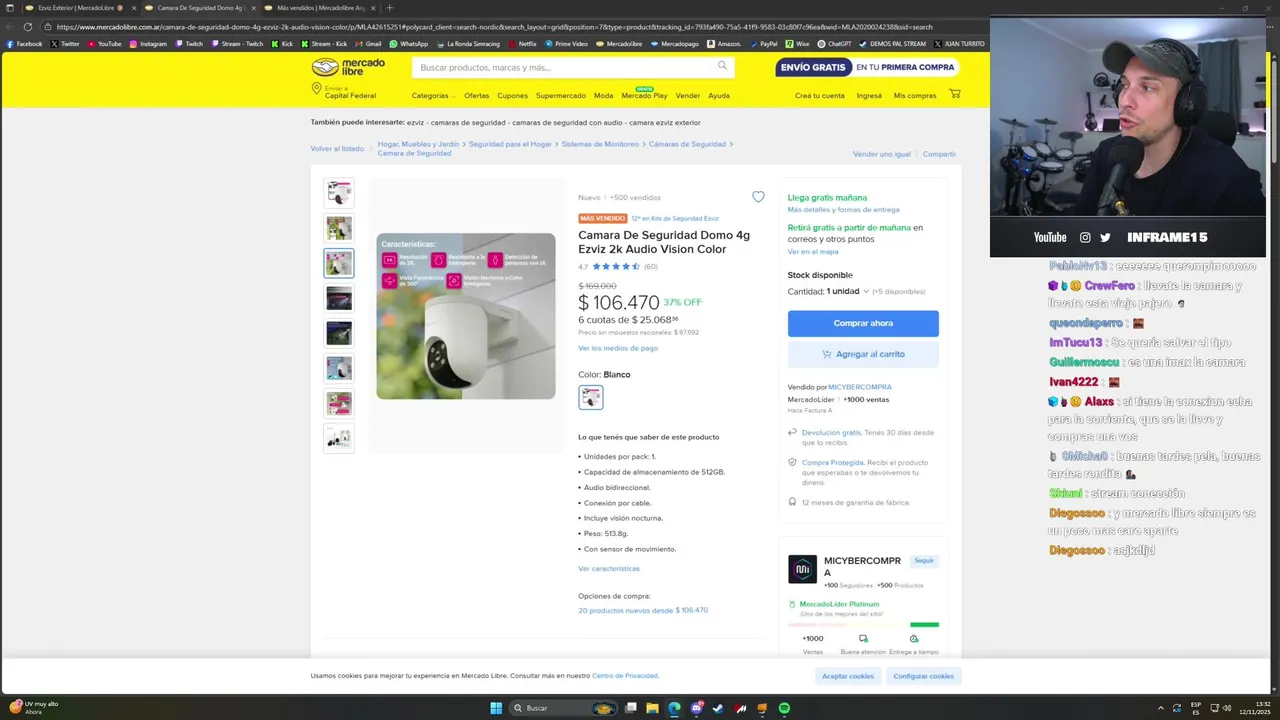
Task: Open Mis compras link
Action: 915,96
